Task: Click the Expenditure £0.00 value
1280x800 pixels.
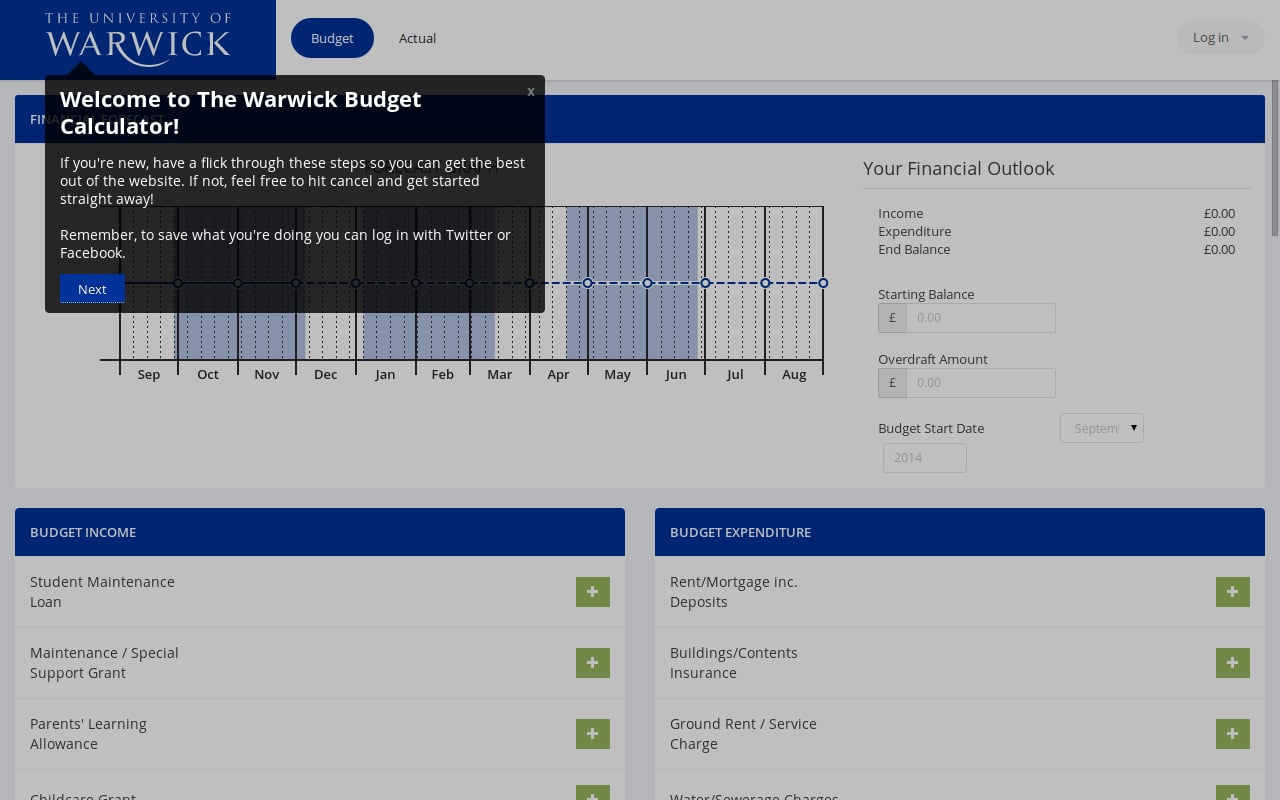Action: (1219, 231)
